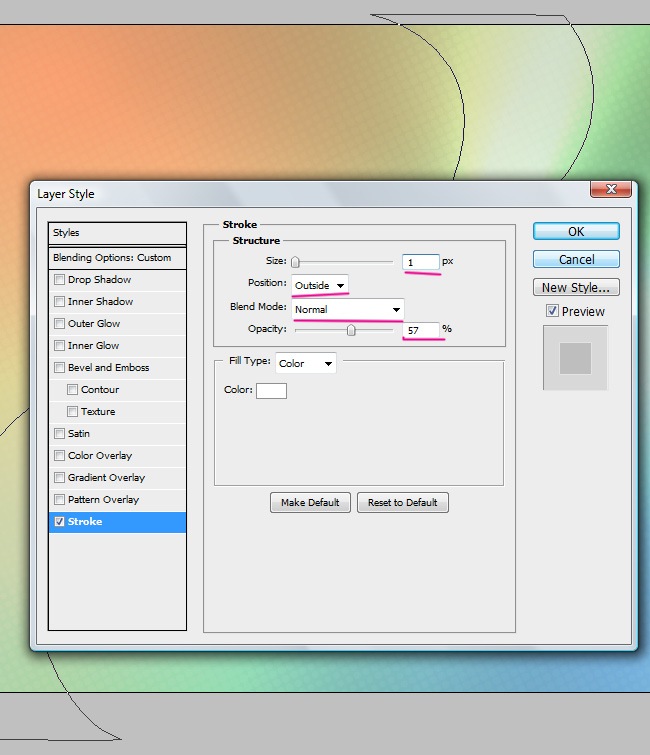
Task: Close the Layer Style dialog
Action: pos(610,190)
